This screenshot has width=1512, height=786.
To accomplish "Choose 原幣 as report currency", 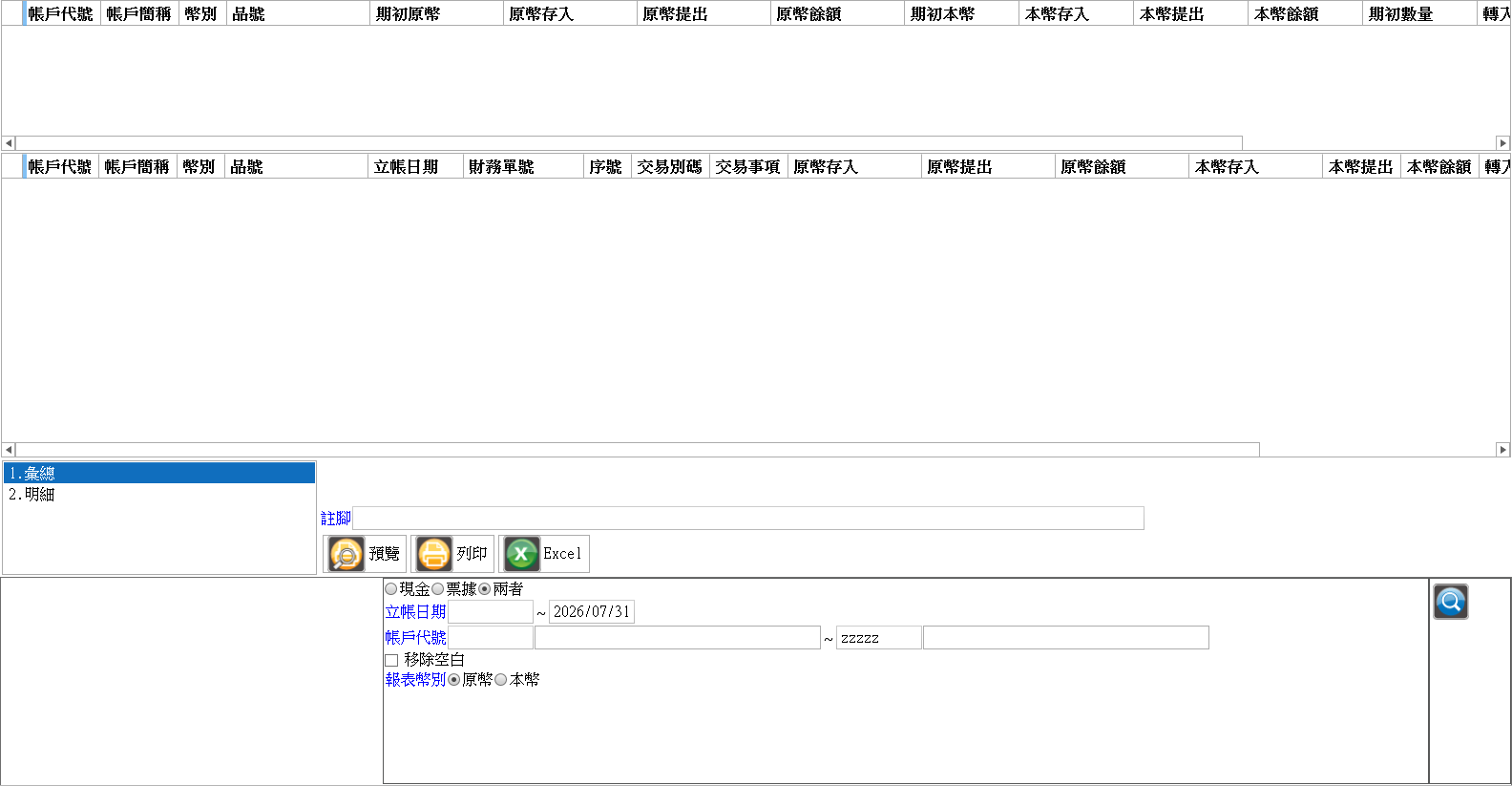I will tap(454, 680).
